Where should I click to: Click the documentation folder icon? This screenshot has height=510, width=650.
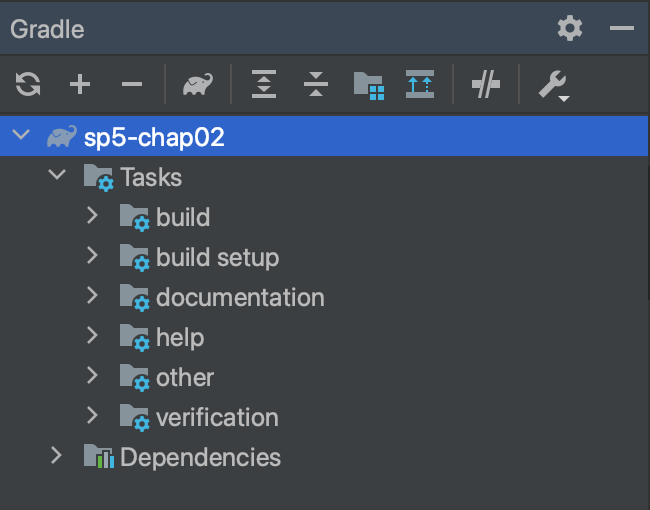(134, 298)
